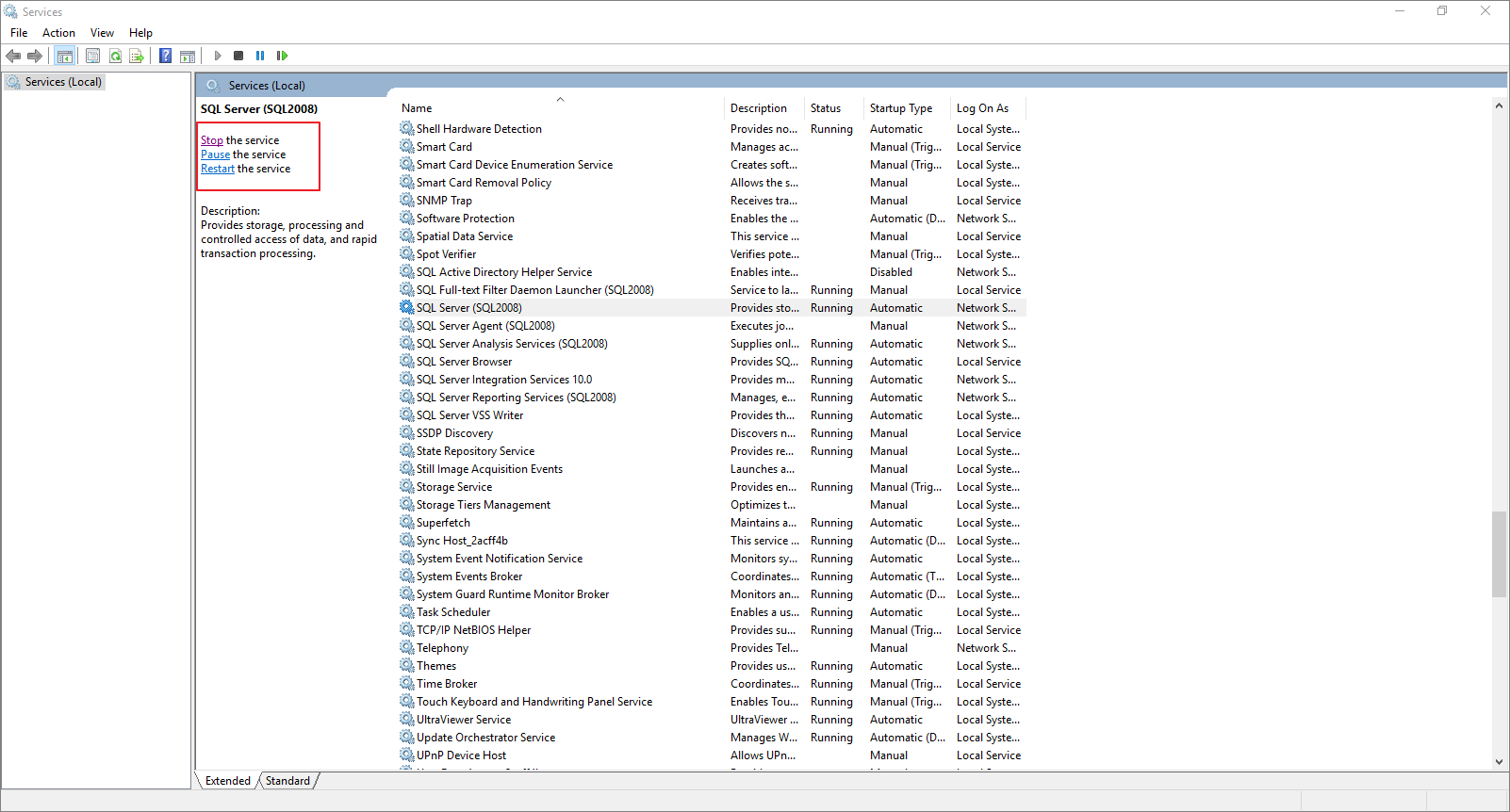The image size is (1510, 812).
Task: Click the green Refresh toolbar icon
Action: pos(115,57)
